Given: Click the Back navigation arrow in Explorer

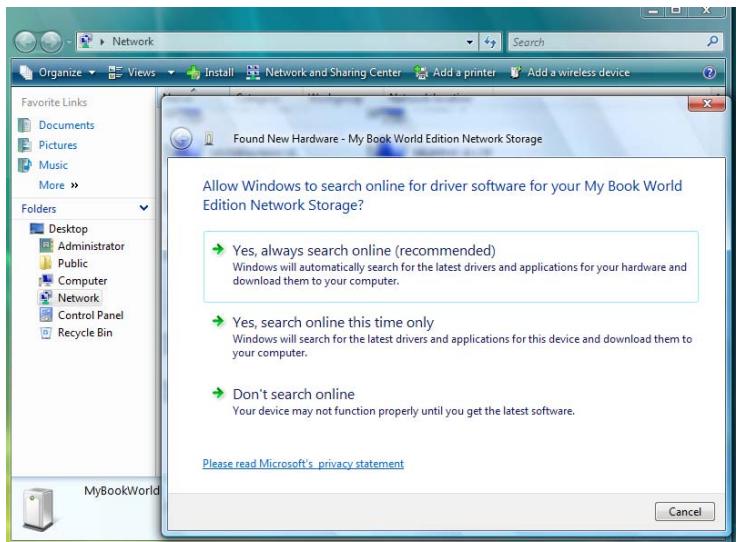Looking at the screenshot, I should pyautogui.click(x=26, y=42).
